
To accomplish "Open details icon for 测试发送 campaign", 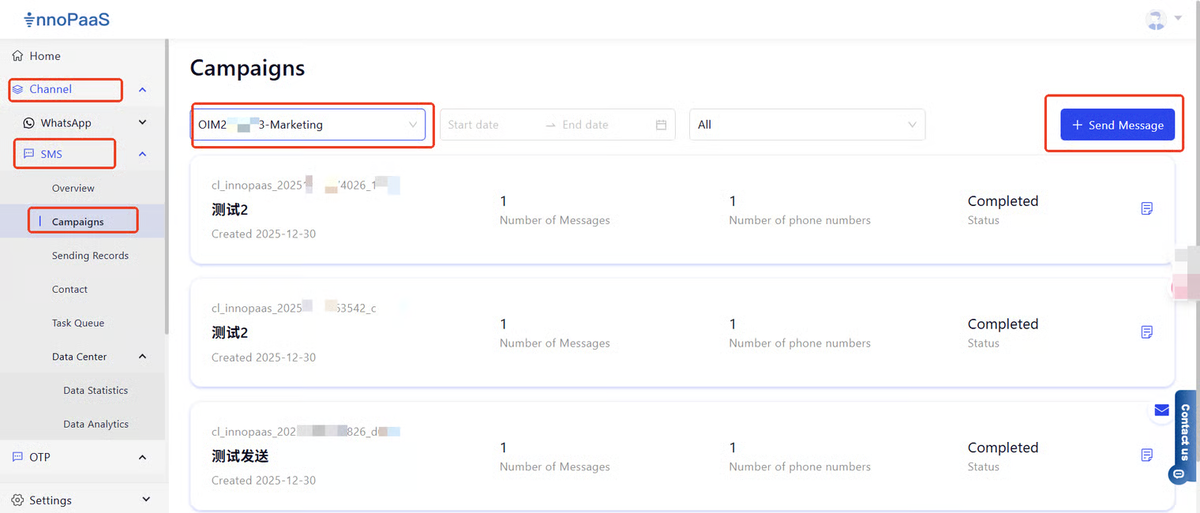I will point(1147,455).
